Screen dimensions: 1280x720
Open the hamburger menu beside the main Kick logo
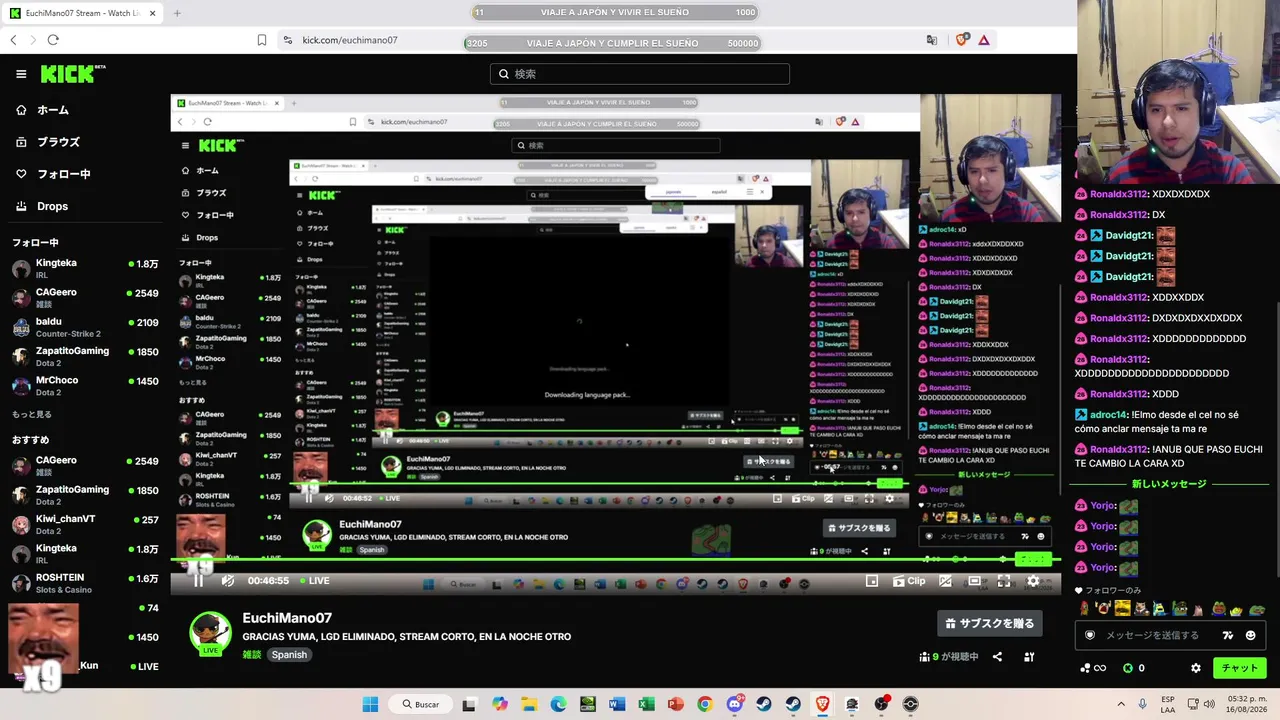21,74
